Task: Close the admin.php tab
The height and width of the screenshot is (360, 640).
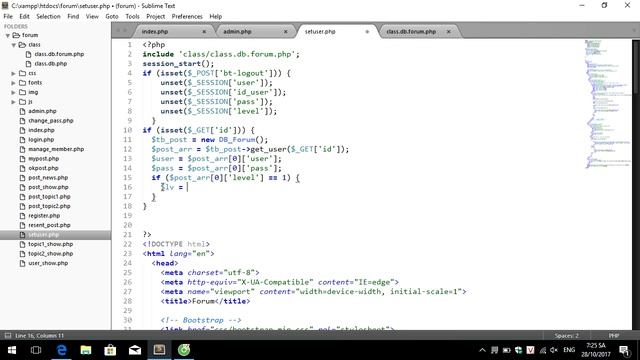Action: (286, 31)
